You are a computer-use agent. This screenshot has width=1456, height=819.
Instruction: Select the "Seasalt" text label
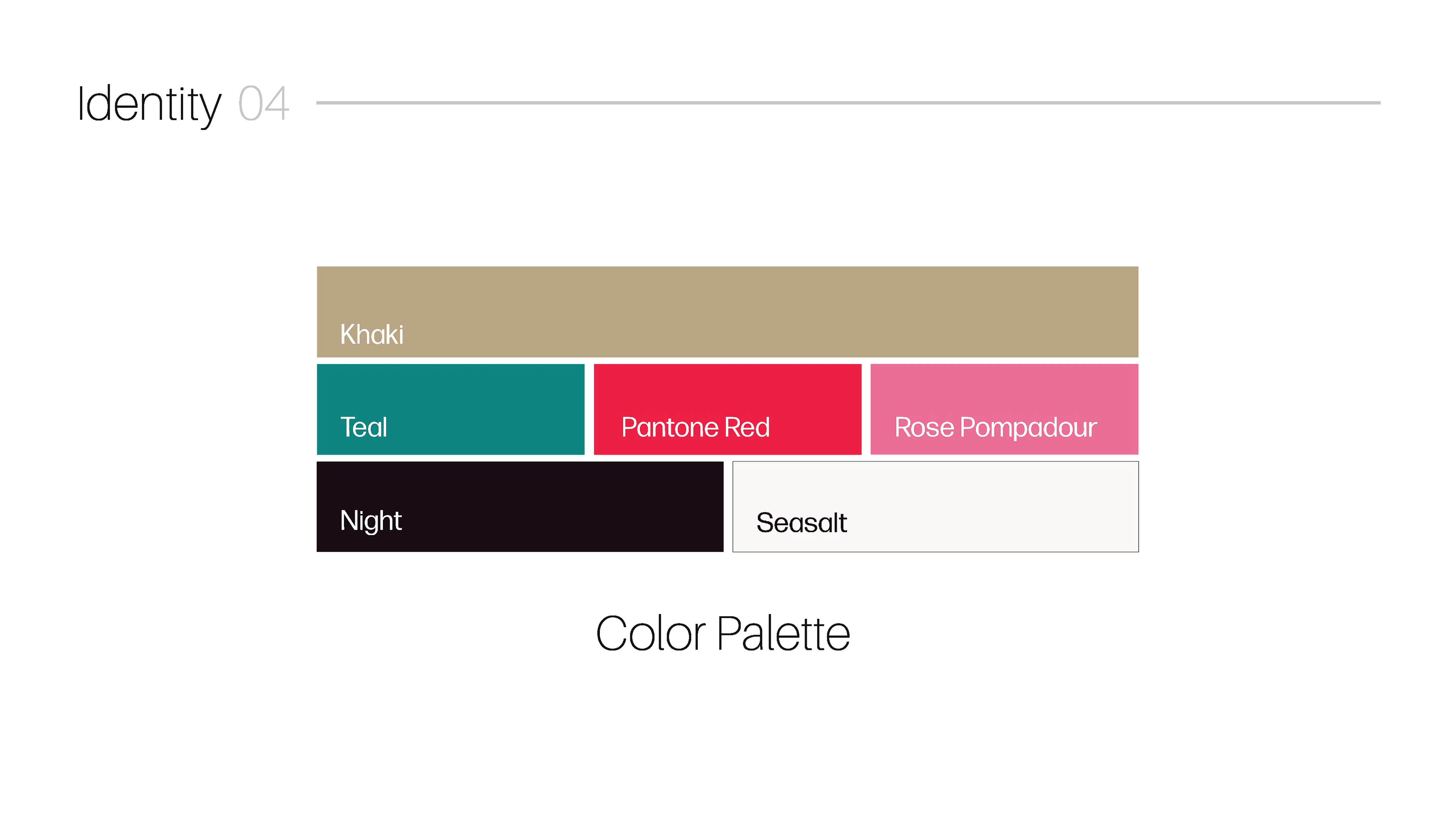[802, 523]
